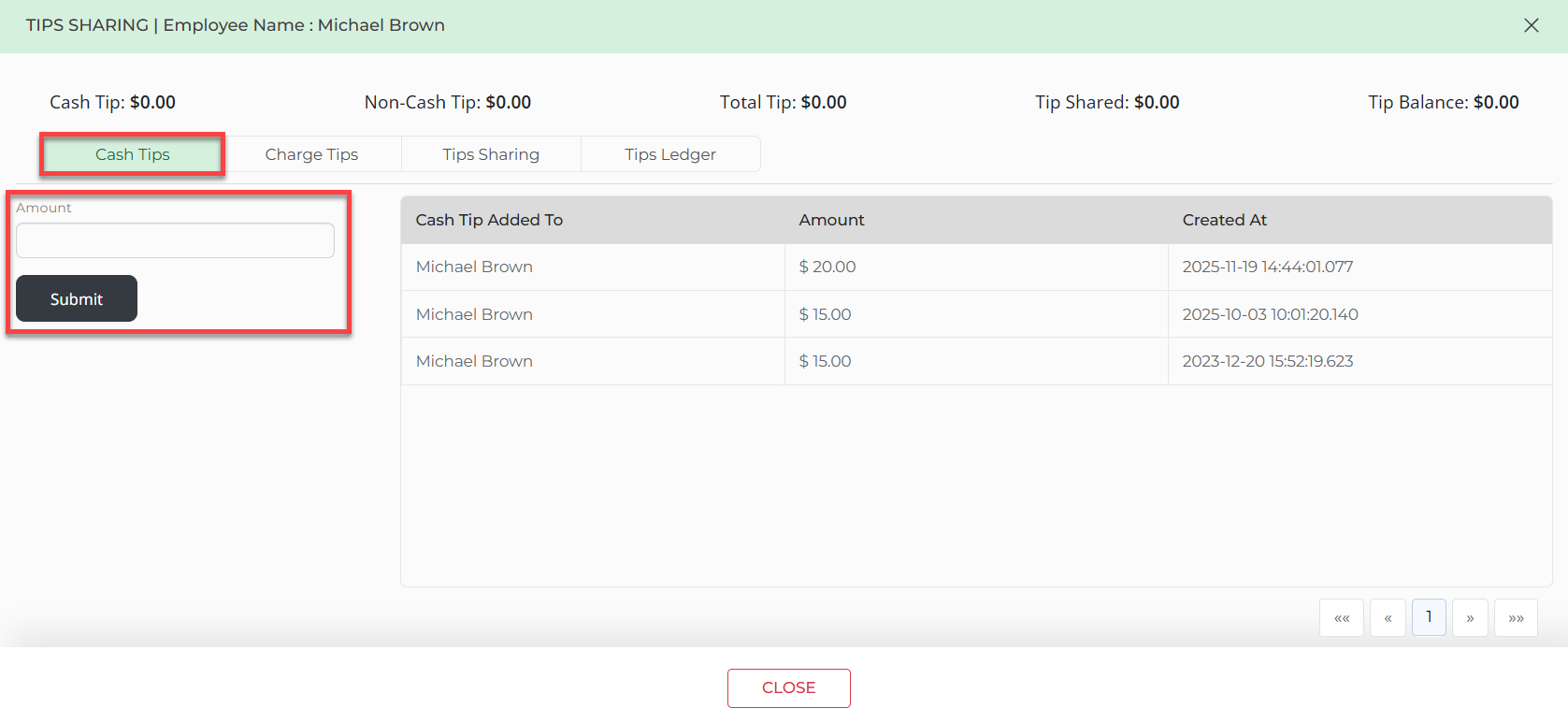Jump to last page of results
The height and width of the screenshot is (723, 1568).
1516,618
